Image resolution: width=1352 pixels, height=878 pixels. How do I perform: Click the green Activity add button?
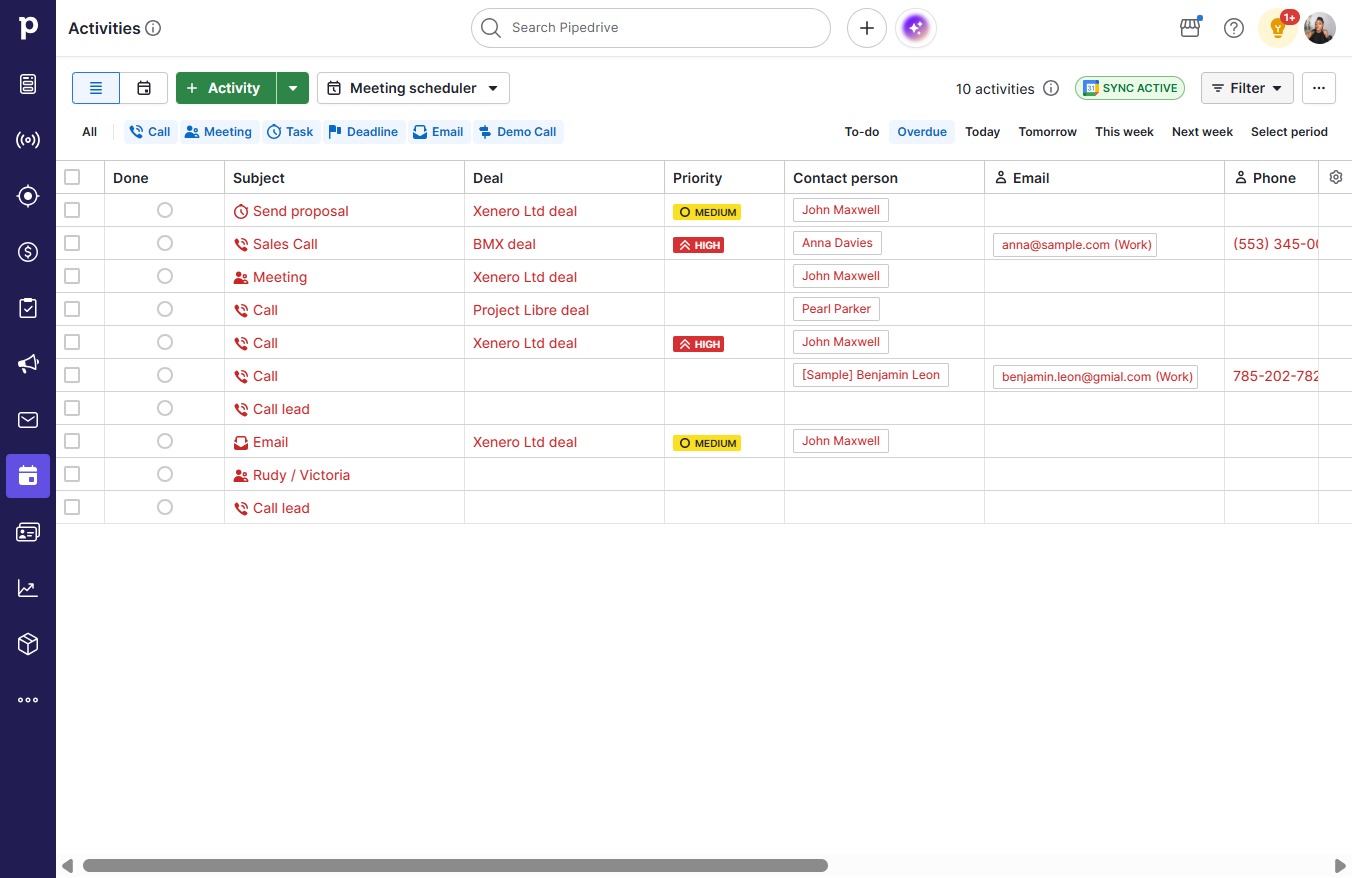click(x=226, y=88)
